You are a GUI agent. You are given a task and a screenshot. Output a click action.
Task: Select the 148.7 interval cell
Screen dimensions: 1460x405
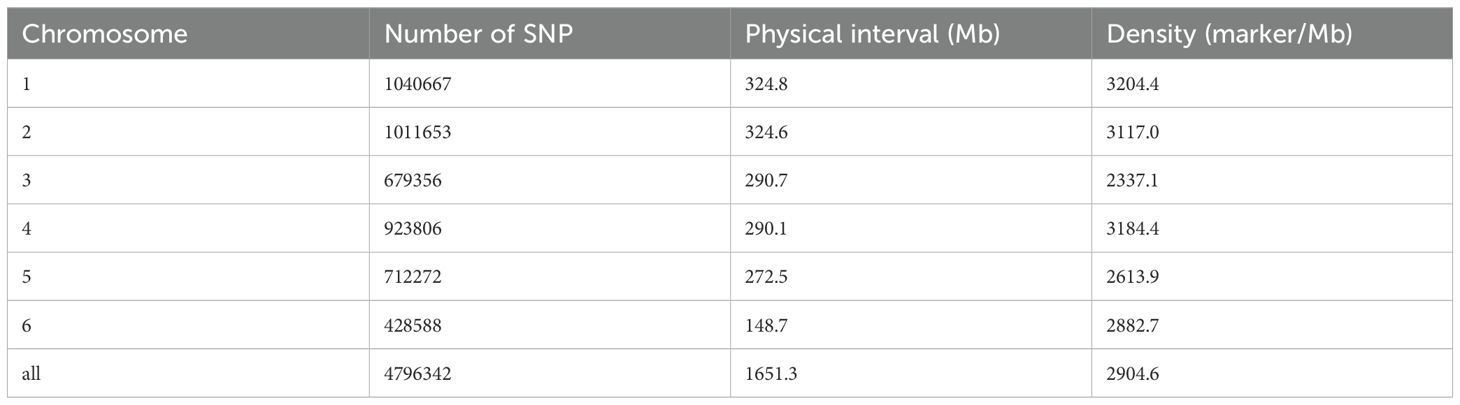point(765,325)
